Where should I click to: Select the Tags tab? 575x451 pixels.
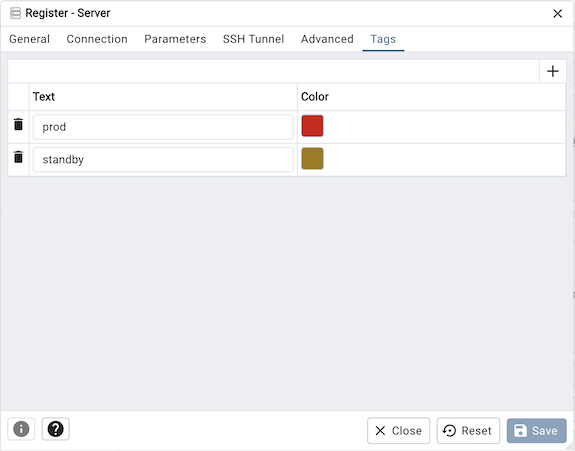383,39
